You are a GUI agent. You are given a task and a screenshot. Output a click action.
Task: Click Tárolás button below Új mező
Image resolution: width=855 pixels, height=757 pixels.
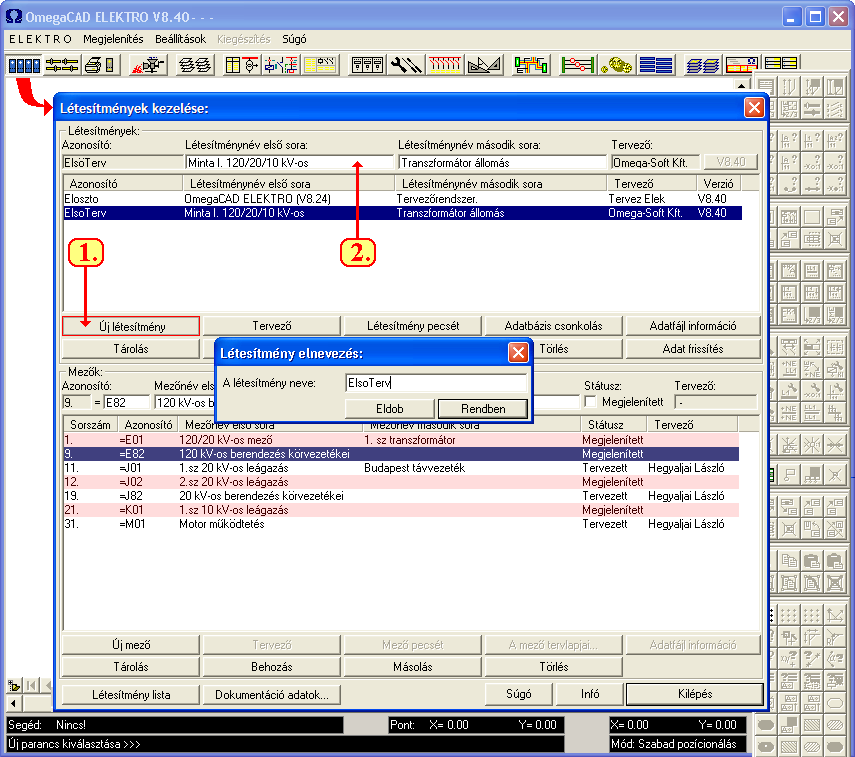point(131,666)
